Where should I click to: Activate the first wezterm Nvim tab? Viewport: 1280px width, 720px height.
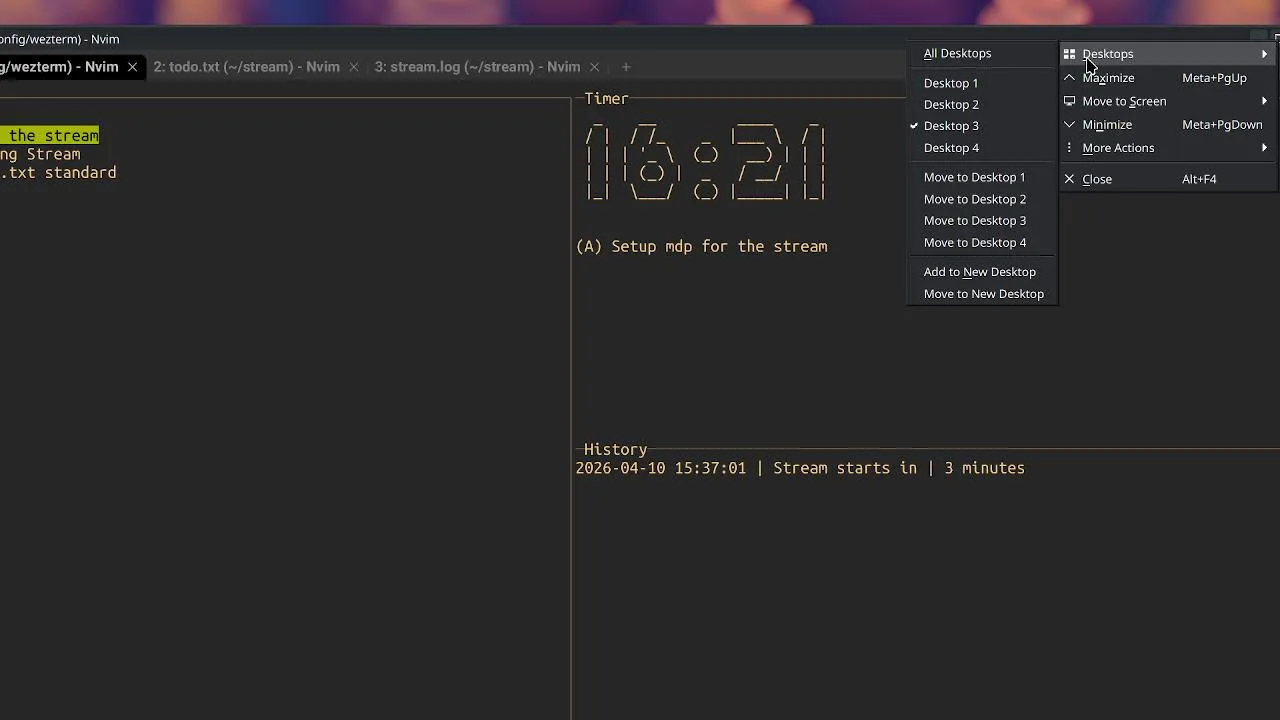pyautogui.click(x=60, y=67)
